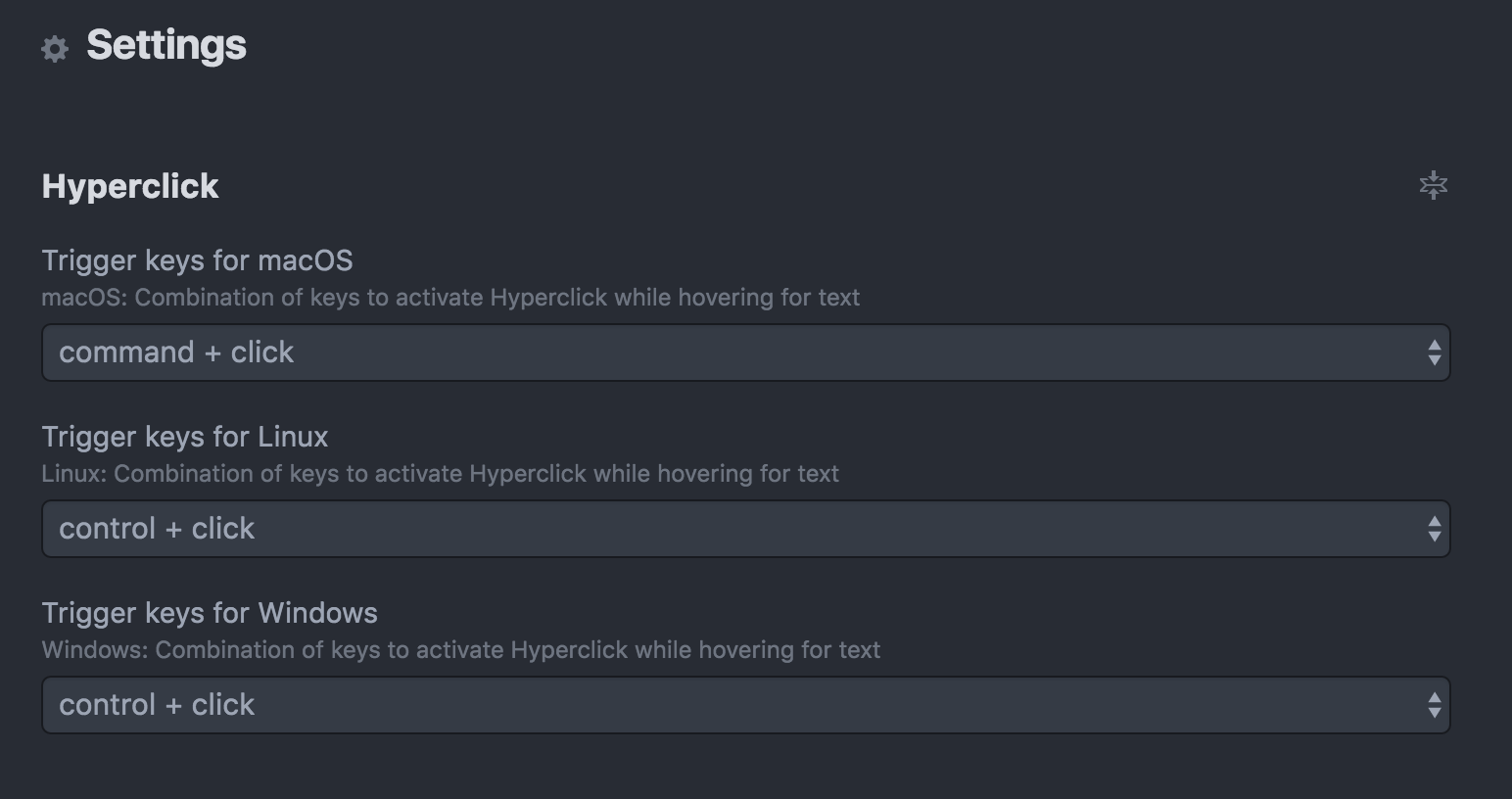Click the down arrow in Linux trigger dropdown

(1435, 537)
